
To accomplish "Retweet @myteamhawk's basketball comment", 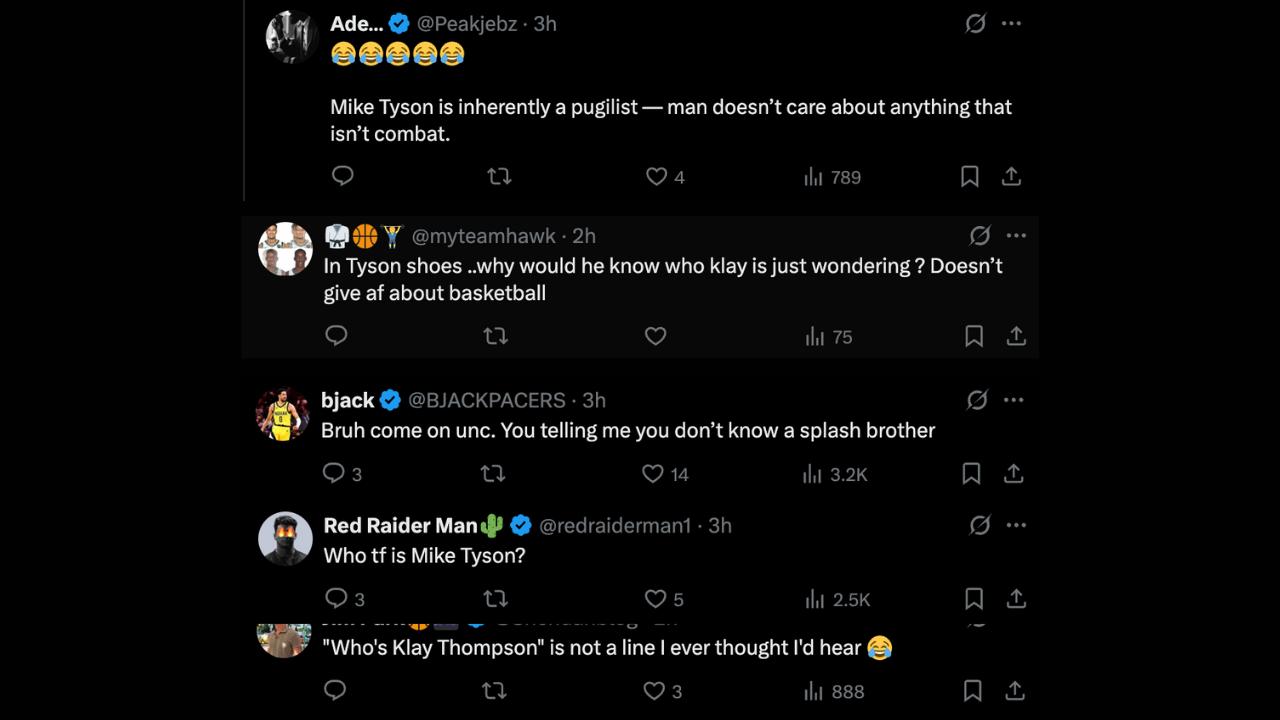I will tap(496, 336).
